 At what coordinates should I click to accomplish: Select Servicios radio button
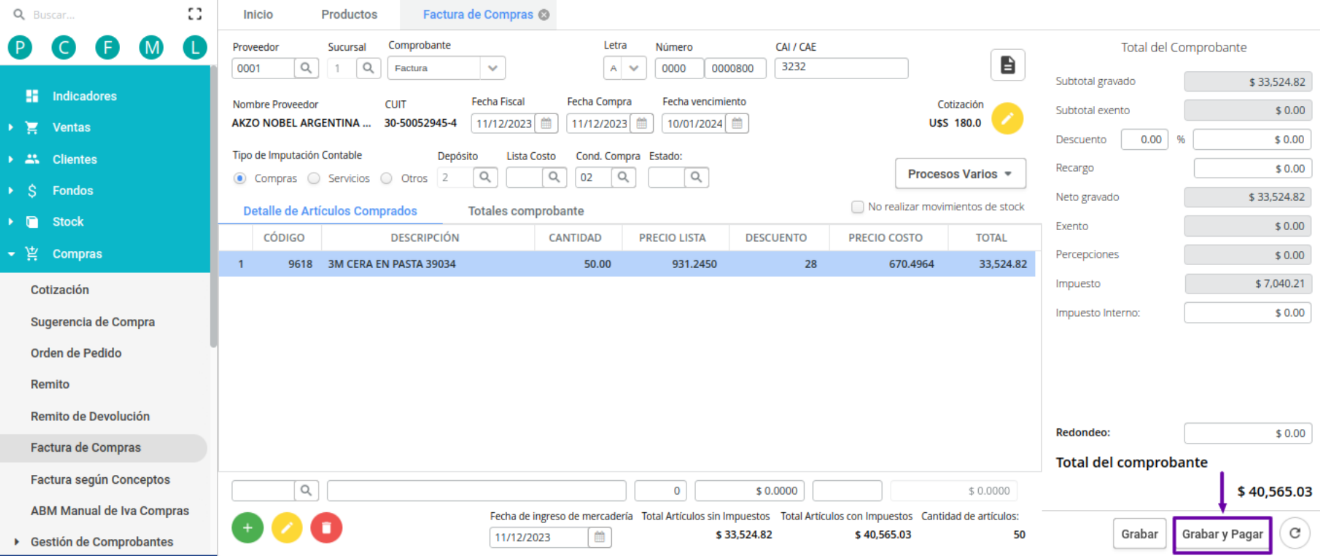coord(314,178)
